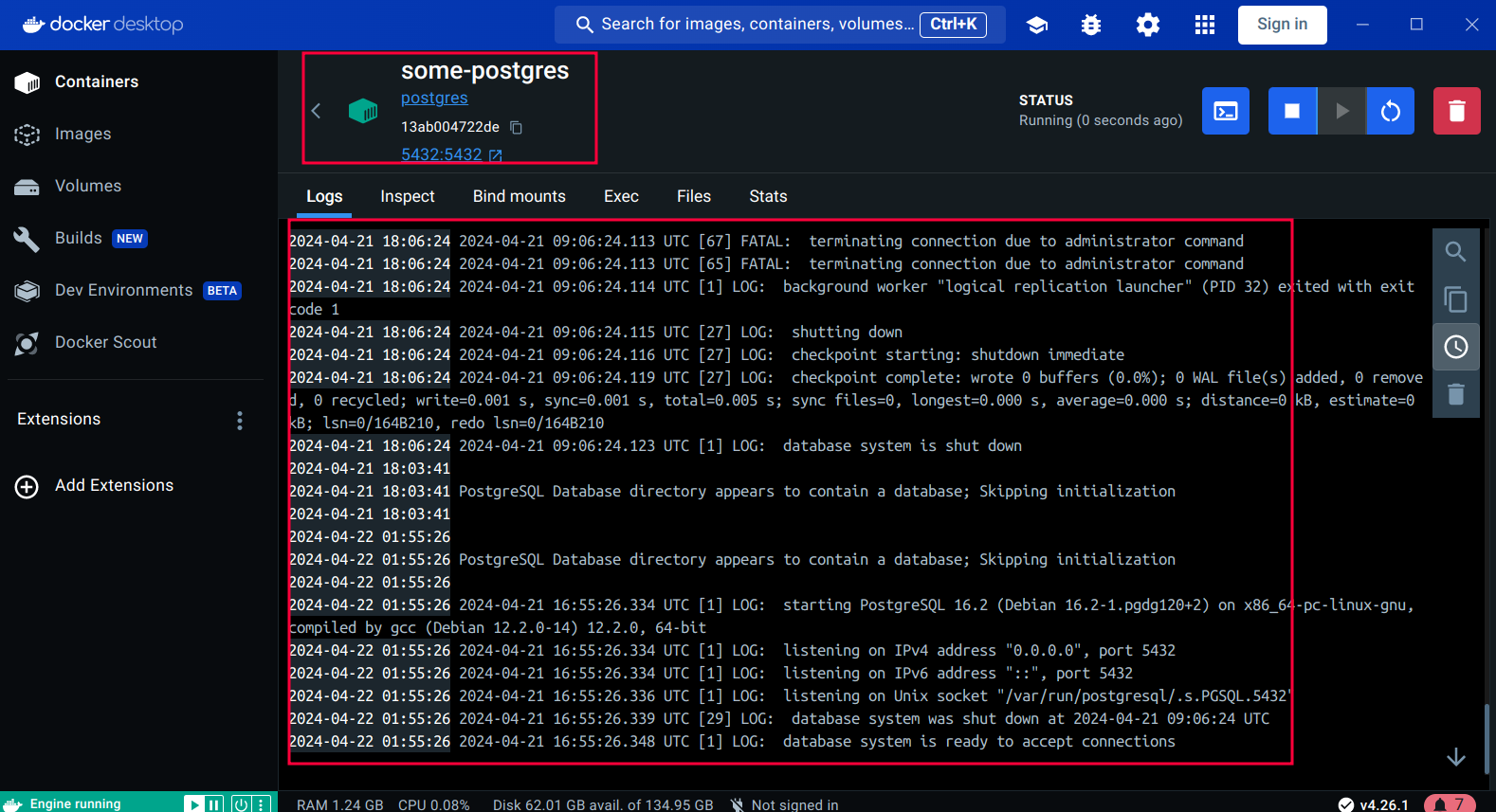
Task: Click the engine power quit button
Action: point(241,804)
